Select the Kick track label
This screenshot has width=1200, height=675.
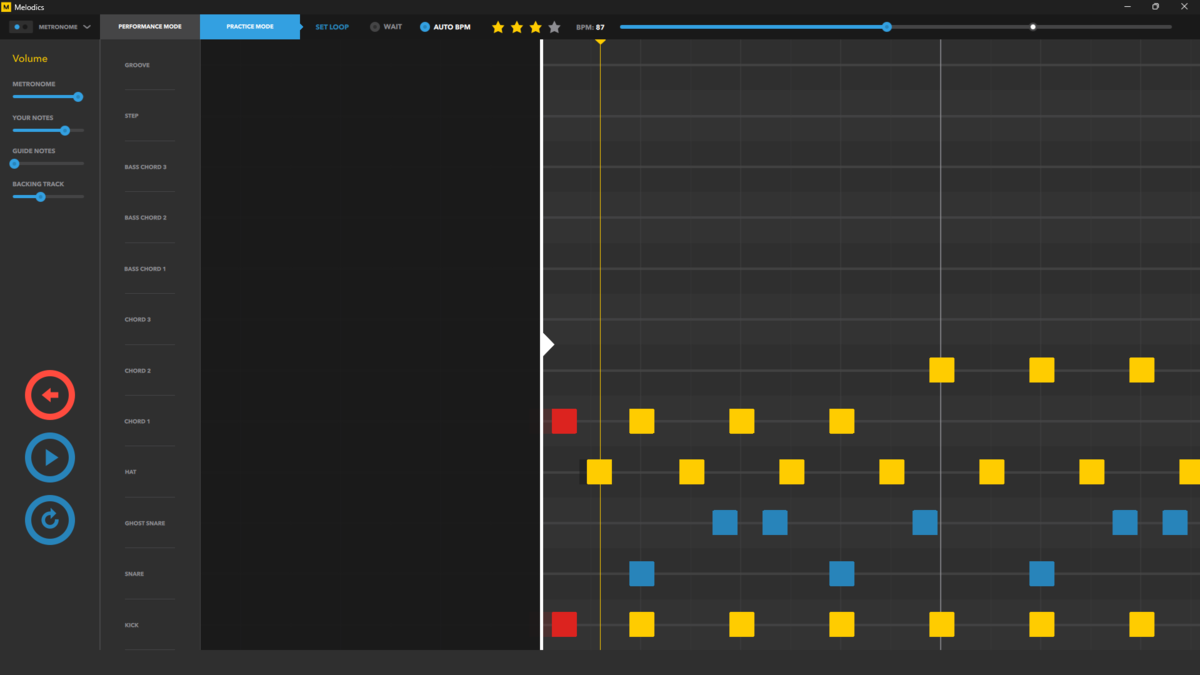131,624
